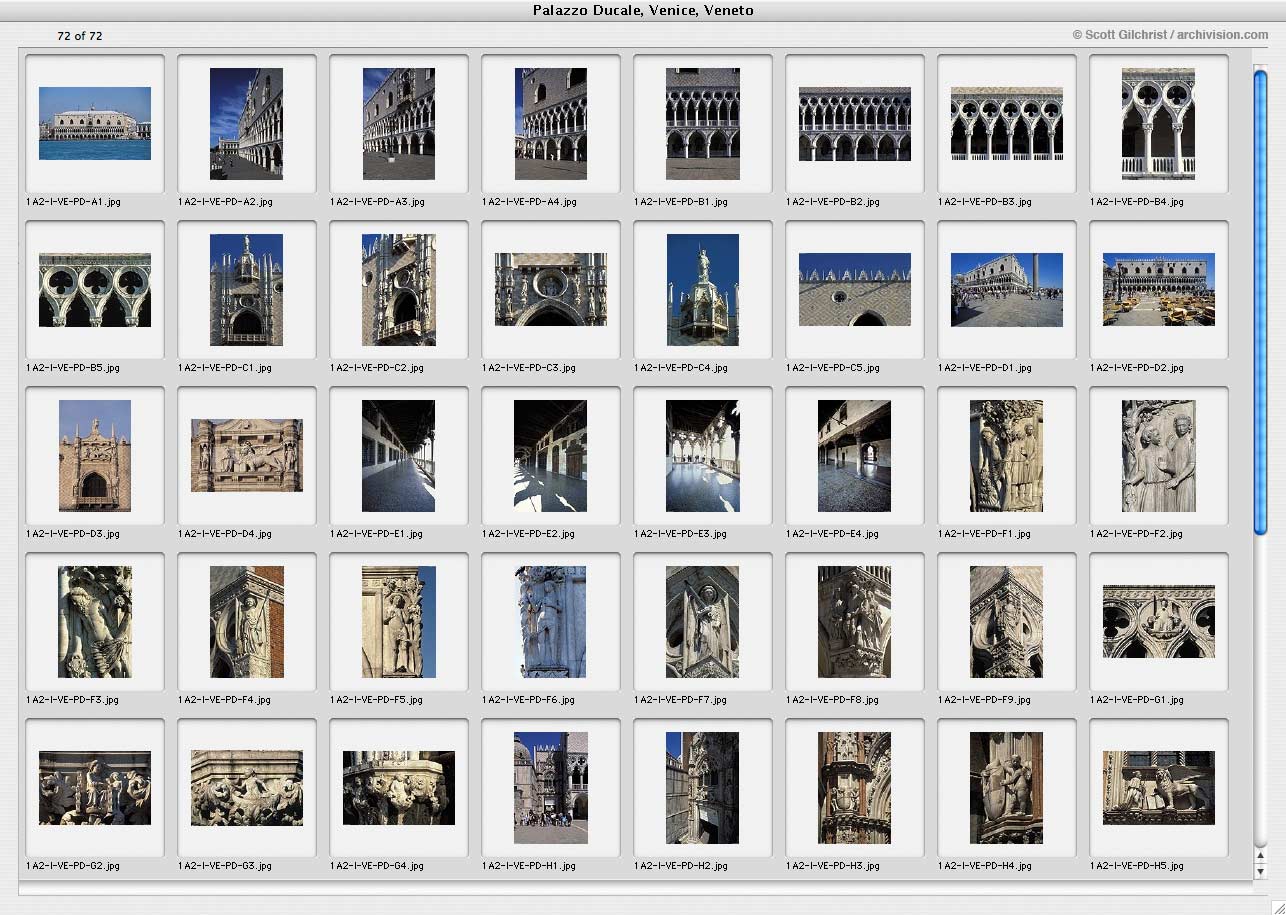Open thumbnail 1A2-I-VE-PD-F7.jpg
This screenshot has width=1286, height=915.
coord(703,622)
